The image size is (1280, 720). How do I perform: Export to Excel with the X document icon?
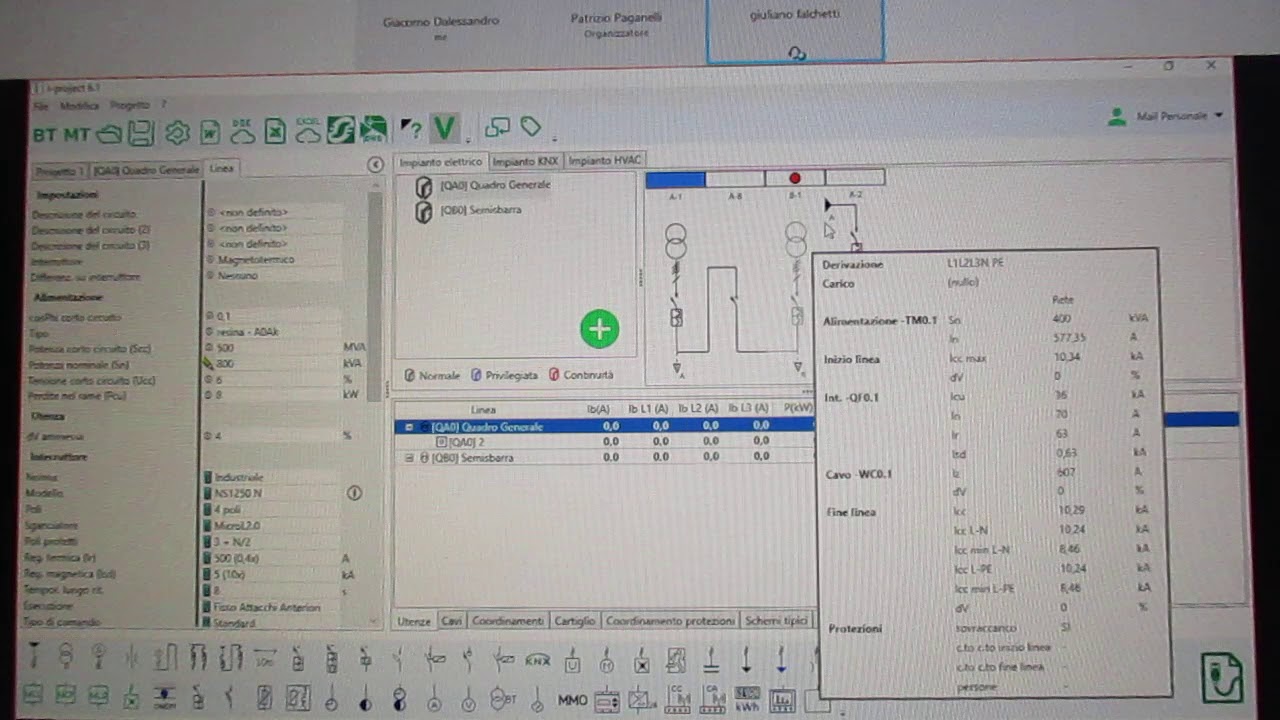coord(275,131)
